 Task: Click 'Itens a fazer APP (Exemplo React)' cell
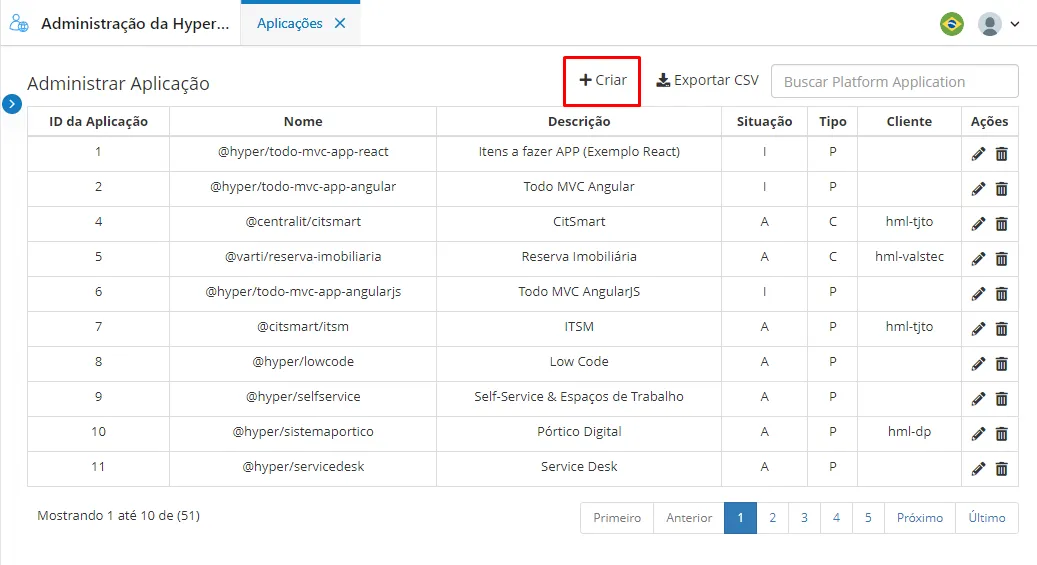click(x=579, y=152)
